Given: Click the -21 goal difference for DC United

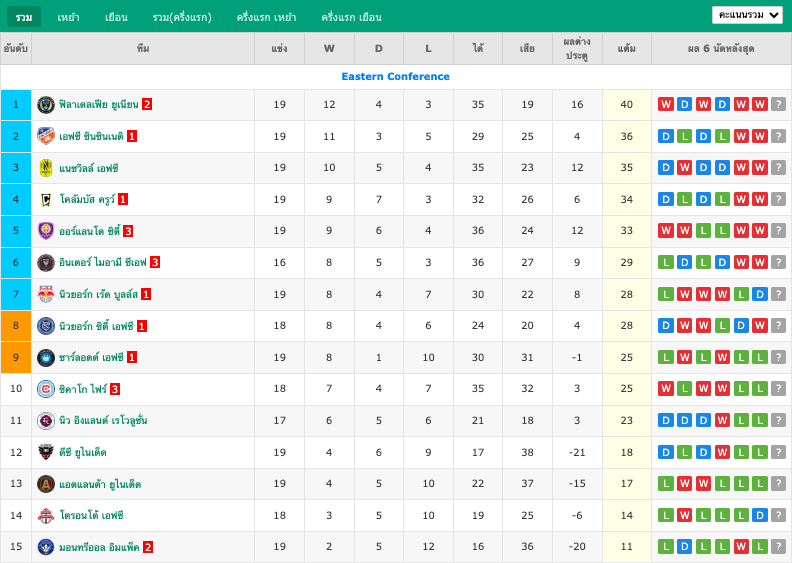Looking at the screenshot, I should (x=577, y=452).
